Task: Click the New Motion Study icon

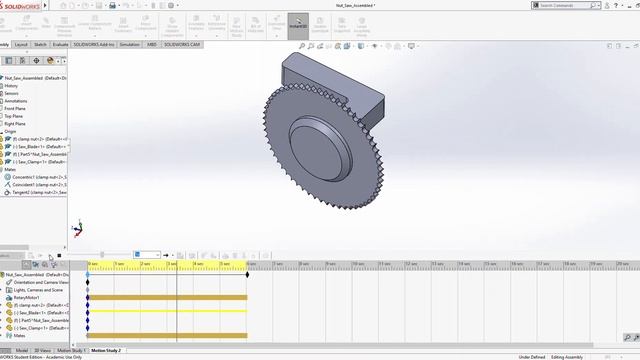Action: pos(236,27)
